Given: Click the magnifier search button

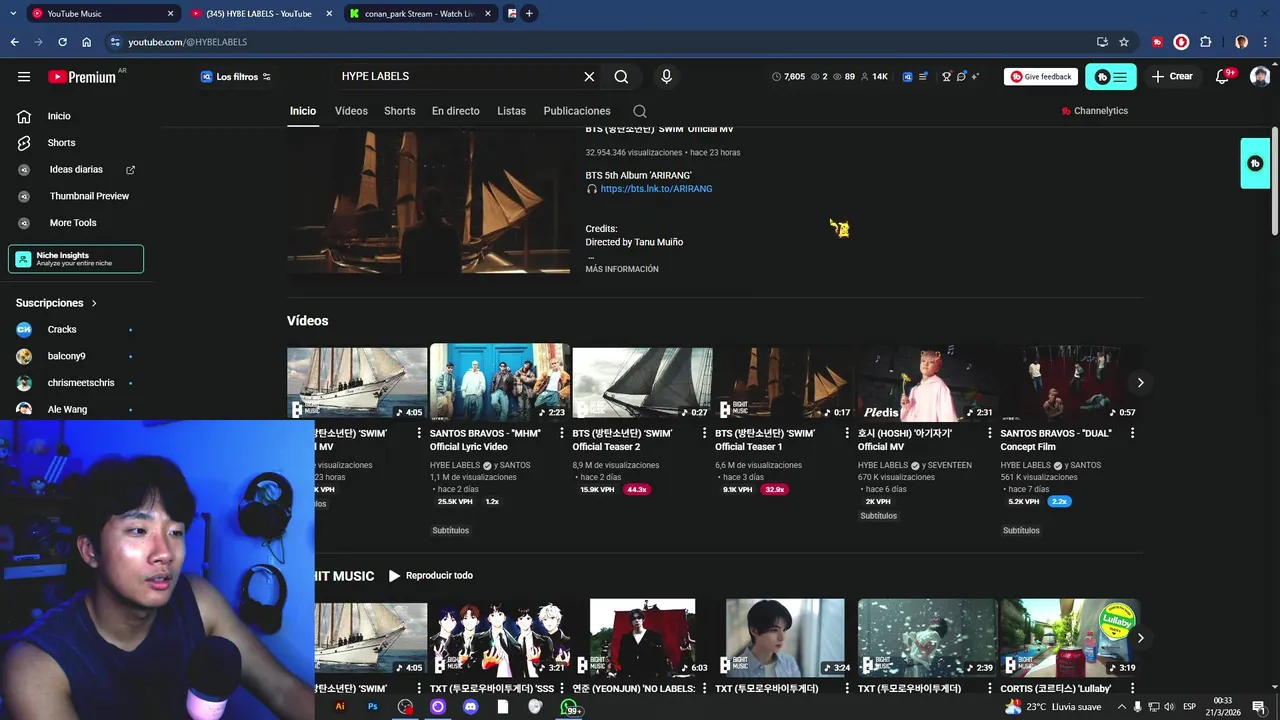Looking at the screenshot, I should [621, 77].
